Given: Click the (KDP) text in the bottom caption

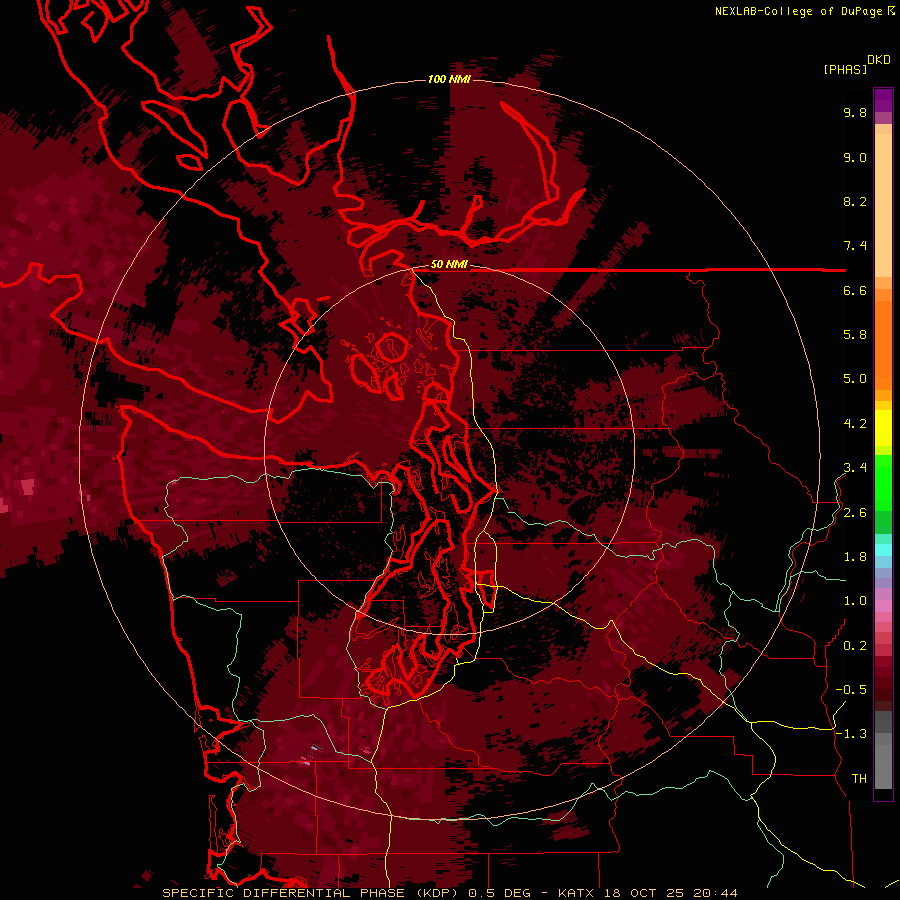Looking at the screenshot, I should coord(437,893).
